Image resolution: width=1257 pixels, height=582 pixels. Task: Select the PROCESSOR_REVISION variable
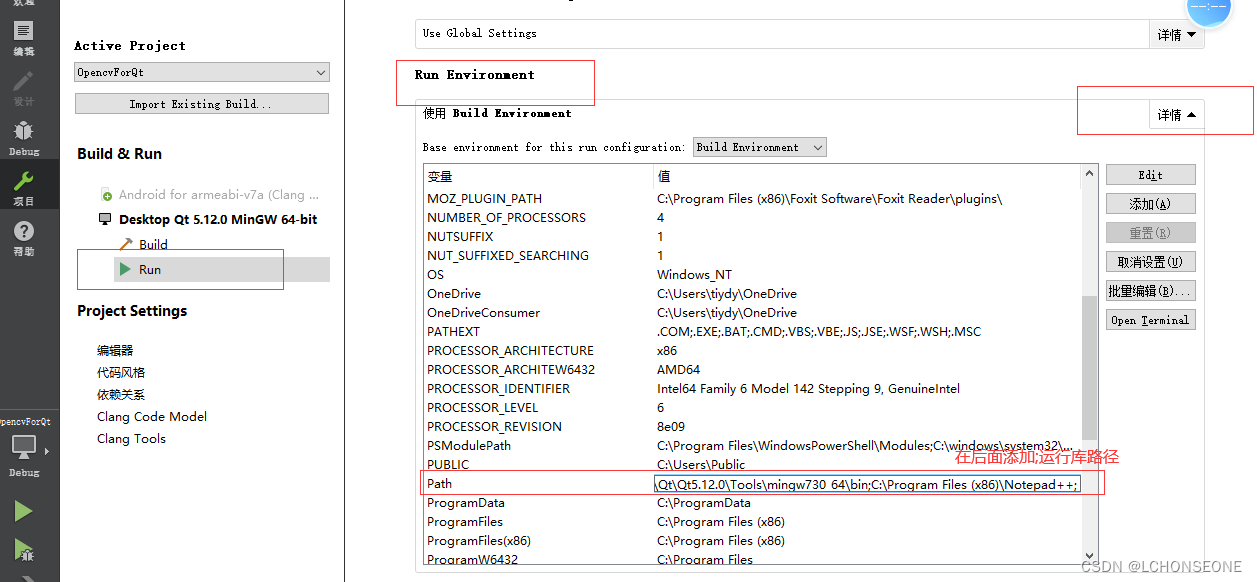point(494,427)
